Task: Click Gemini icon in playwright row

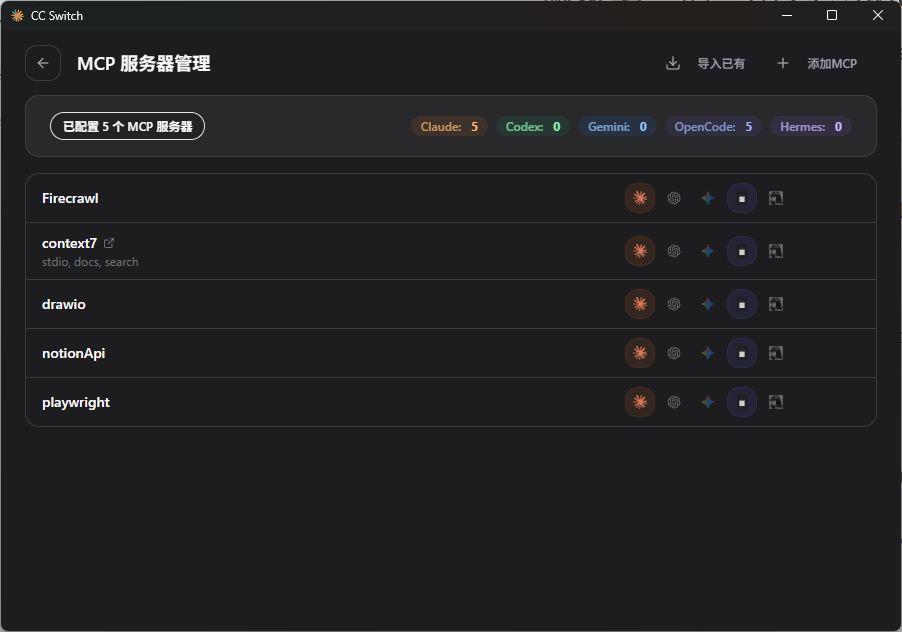Action: (708, 402)
